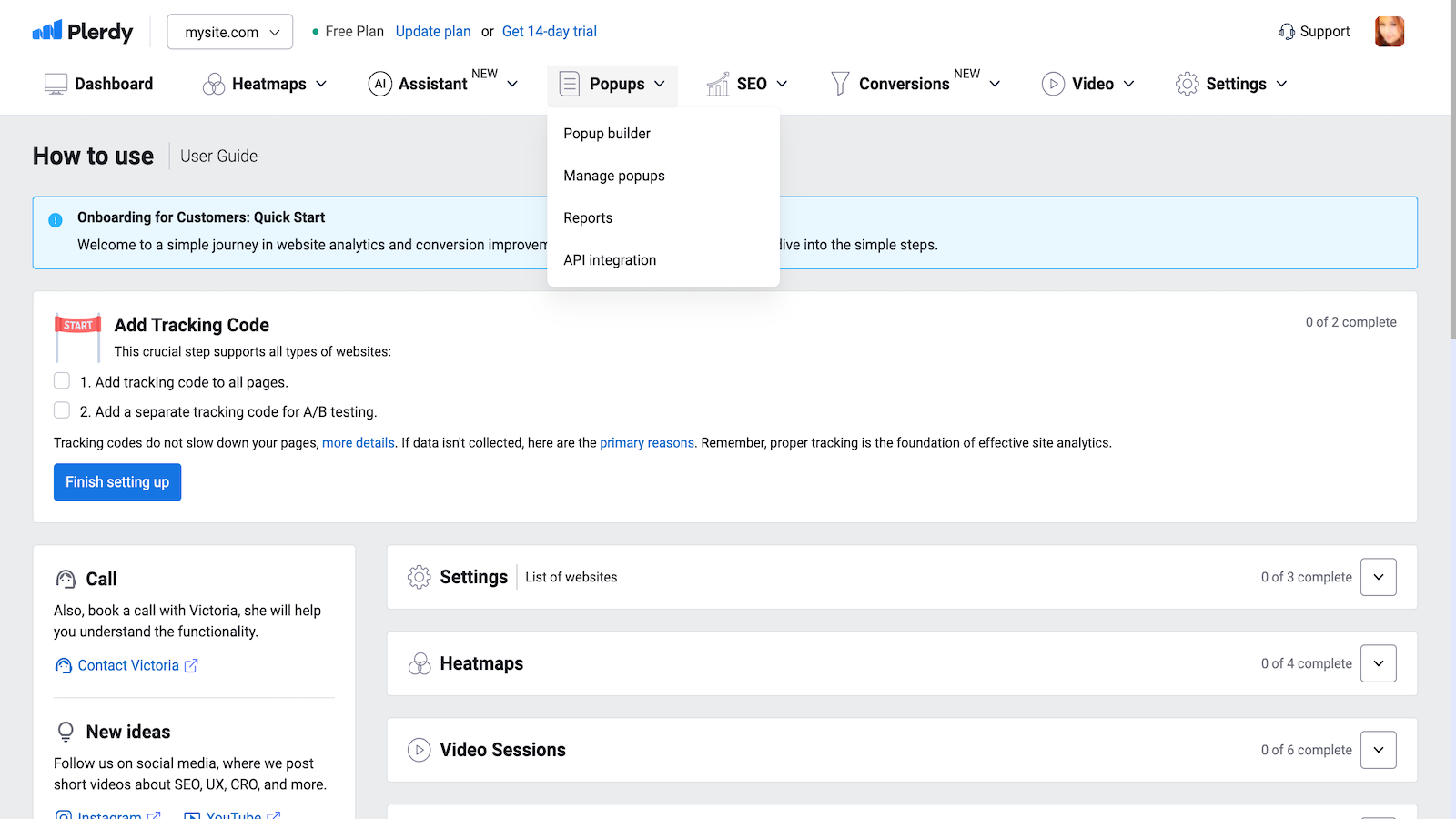The image size is (1456, 819).
Task: Click the Conversions funnel icon
Action: coord(840,84)
